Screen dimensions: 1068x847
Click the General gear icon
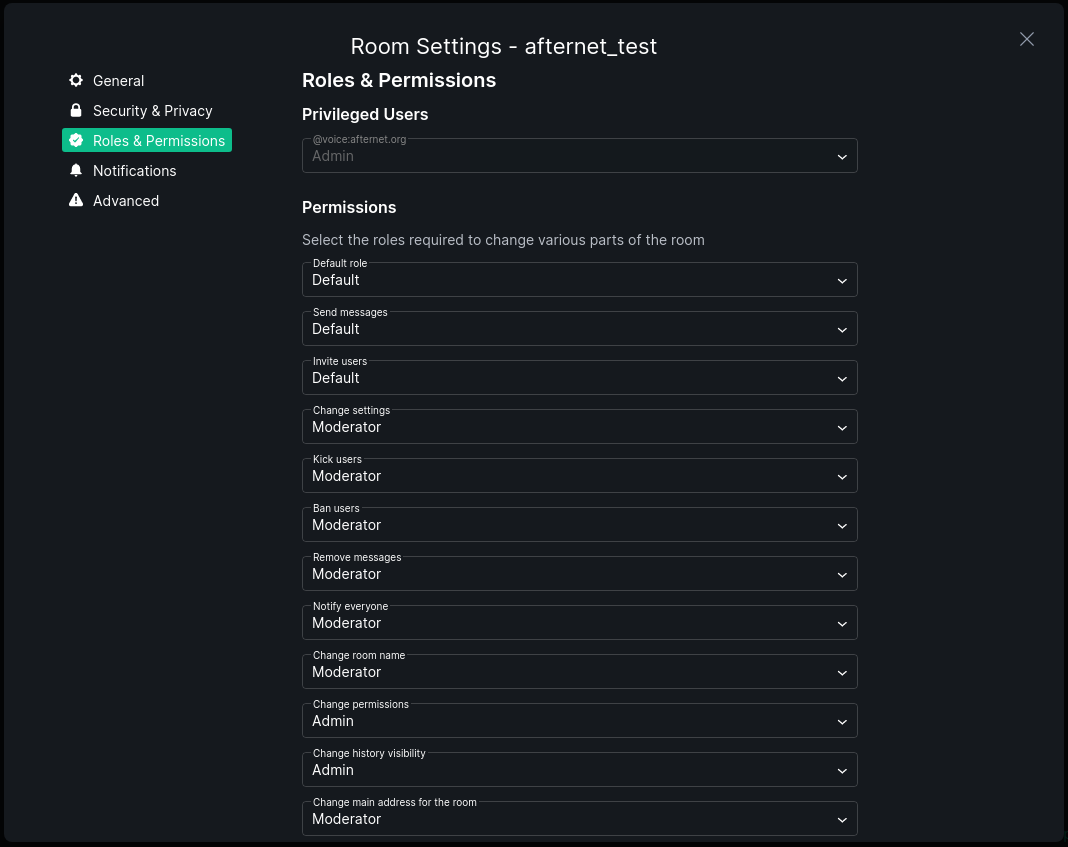click(76, 81)
